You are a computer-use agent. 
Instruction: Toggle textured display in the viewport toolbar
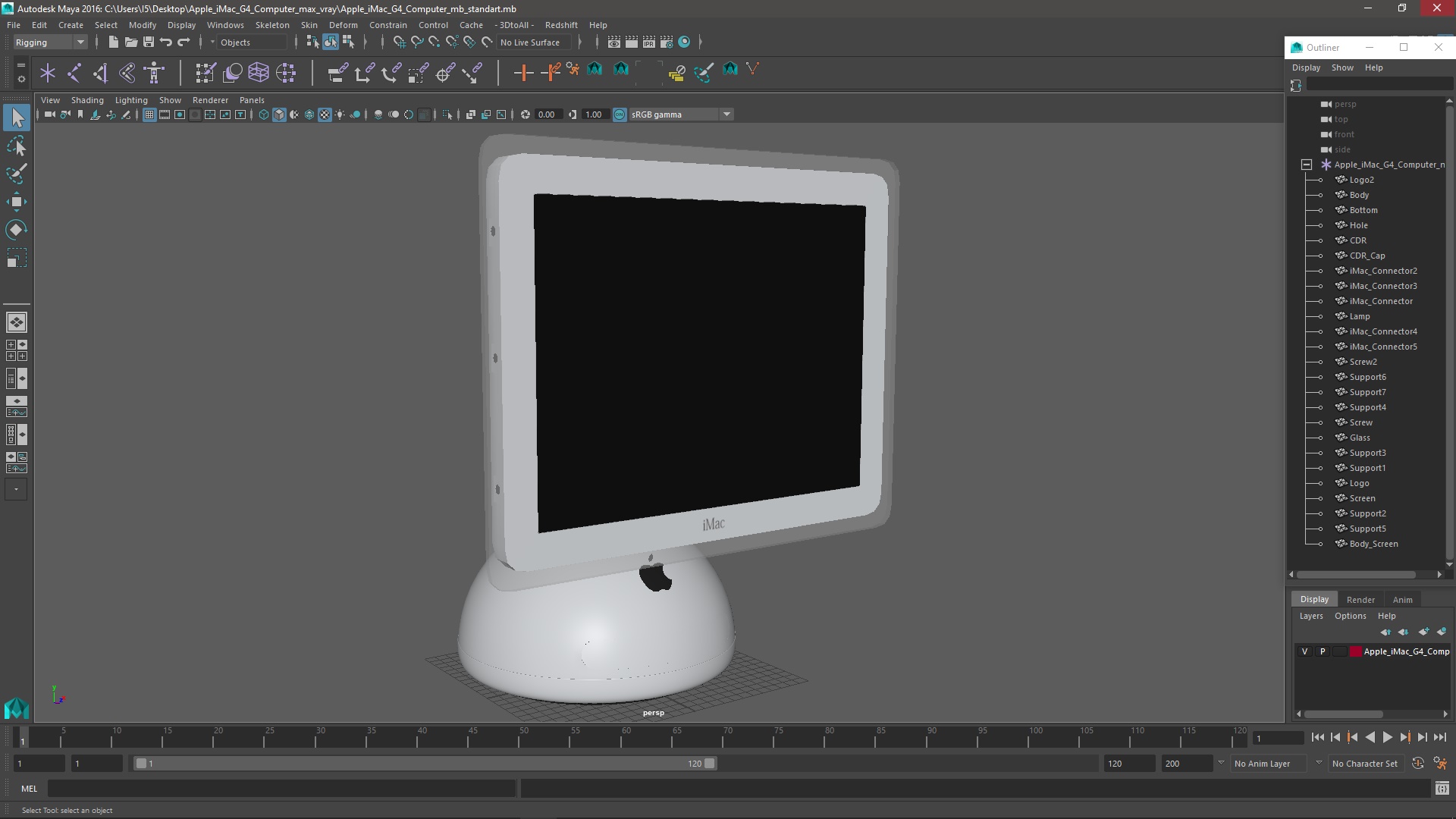click(325, 115)
